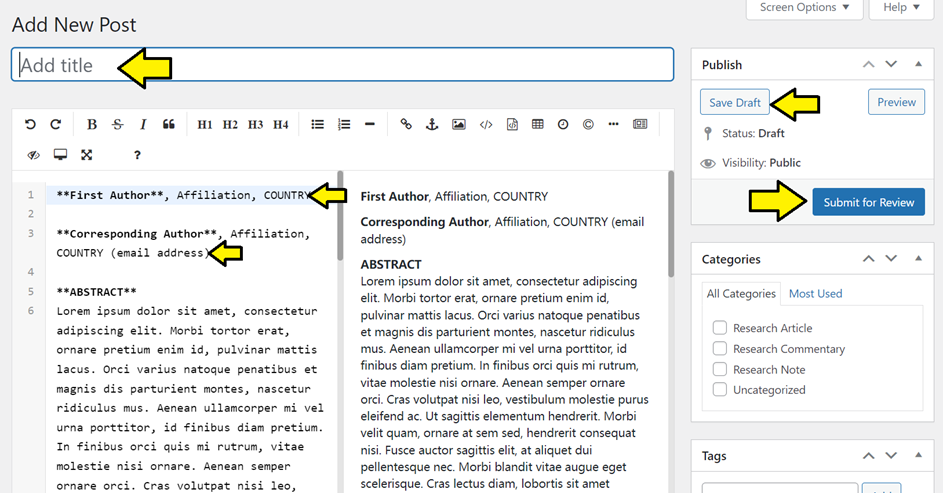Insert inline code with </> icon
This screenshot has height=493, width=943.
coord(486,124)
